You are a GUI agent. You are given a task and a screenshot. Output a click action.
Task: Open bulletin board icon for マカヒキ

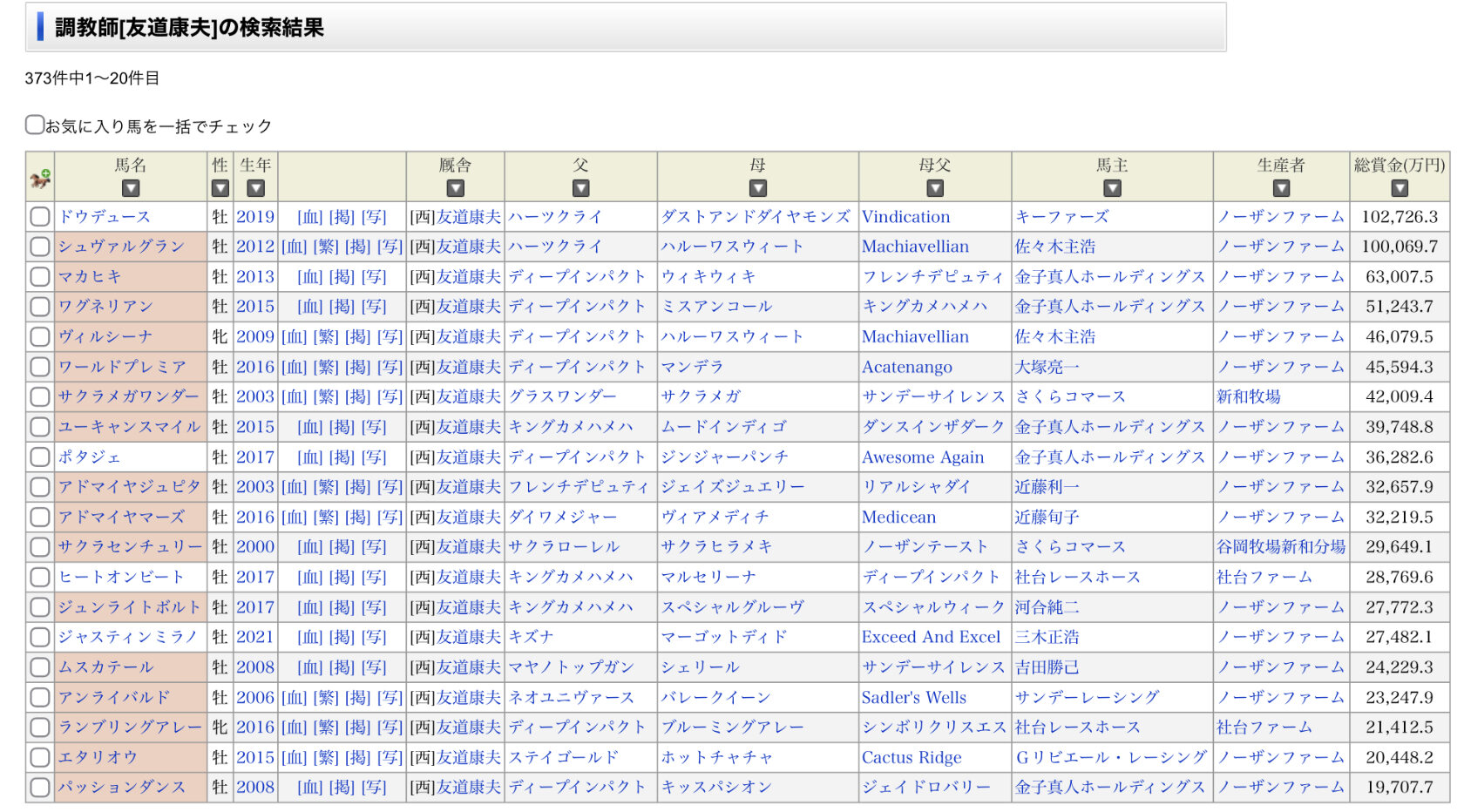coord(342,277)
